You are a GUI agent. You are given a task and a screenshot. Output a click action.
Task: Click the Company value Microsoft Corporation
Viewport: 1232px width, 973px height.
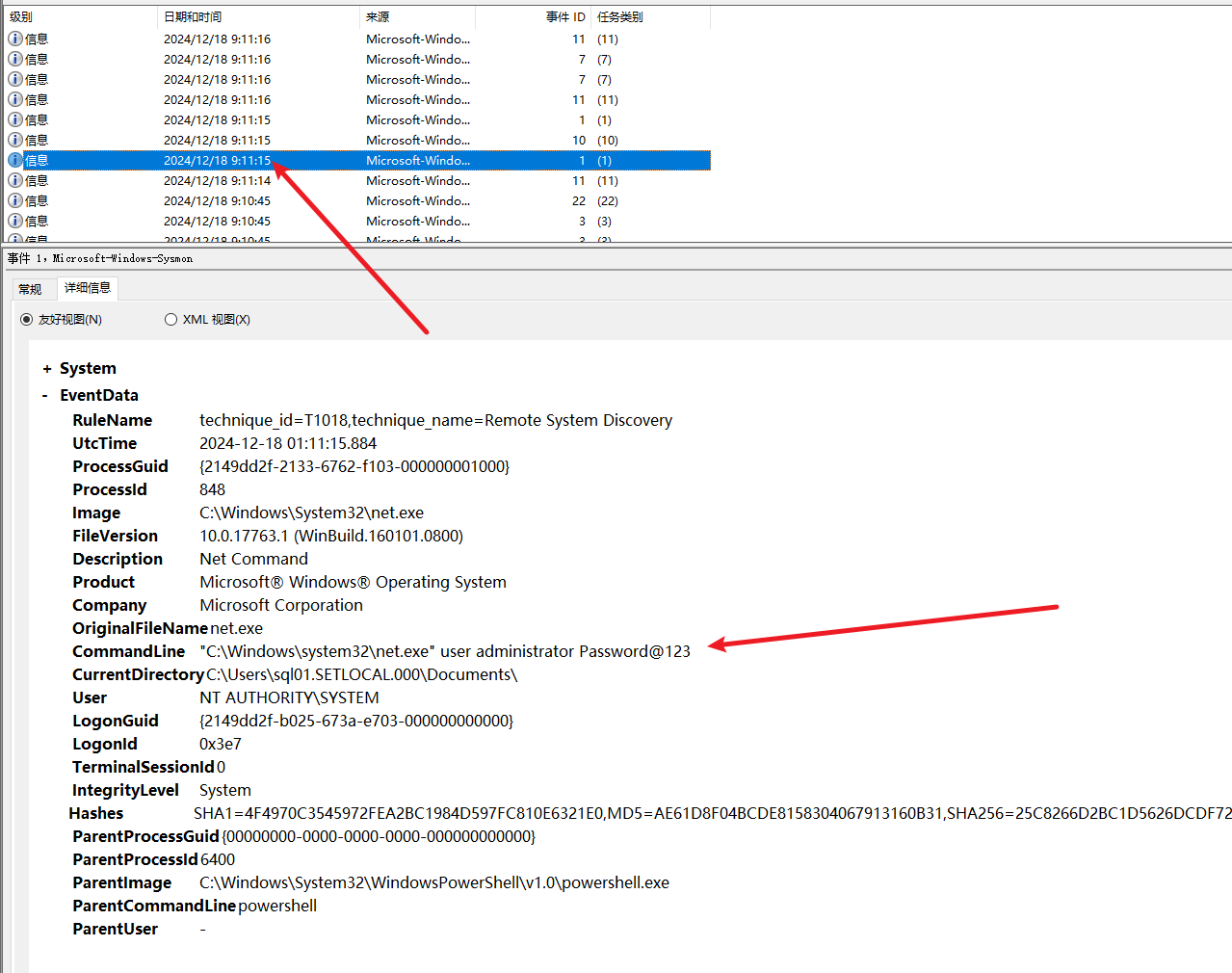pos(281,605)
